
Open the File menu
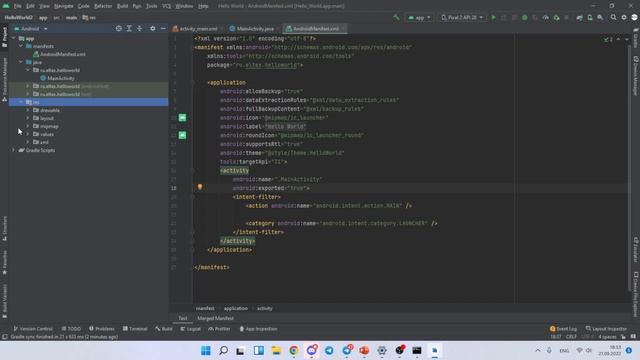(18, 6)
